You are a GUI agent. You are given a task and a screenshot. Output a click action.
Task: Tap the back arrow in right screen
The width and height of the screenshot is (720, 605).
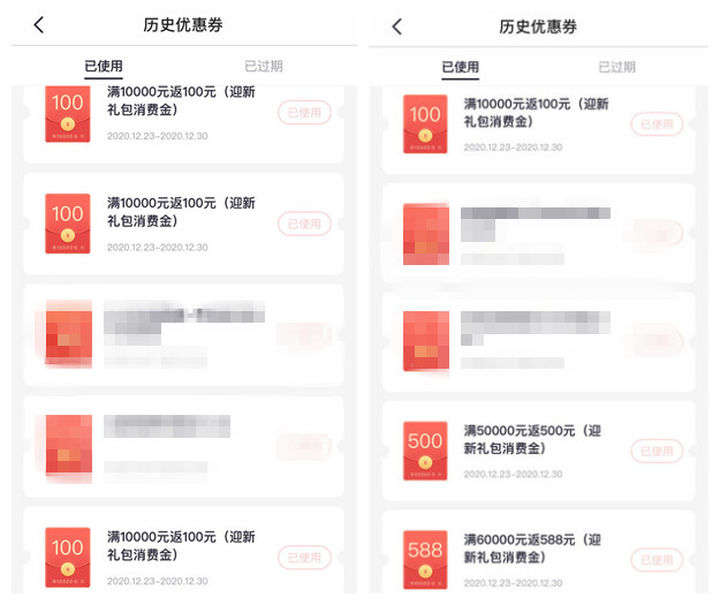397,27
